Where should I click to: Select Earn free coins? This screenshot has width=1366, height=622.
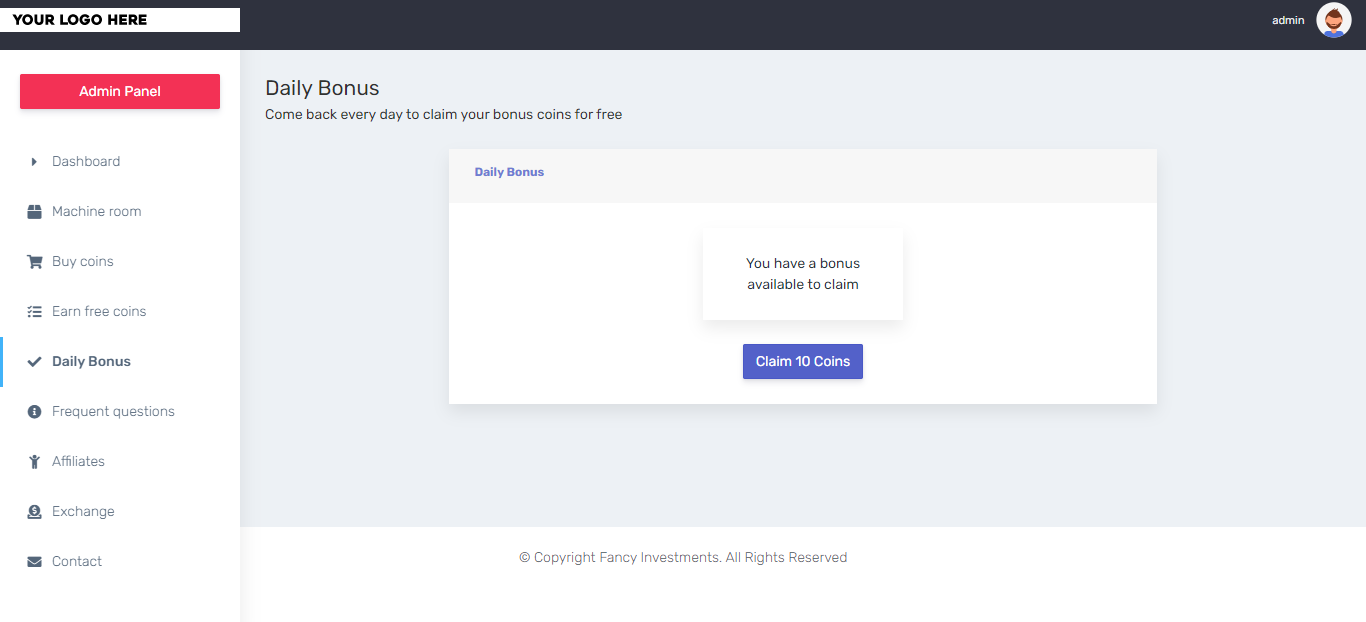120,311
